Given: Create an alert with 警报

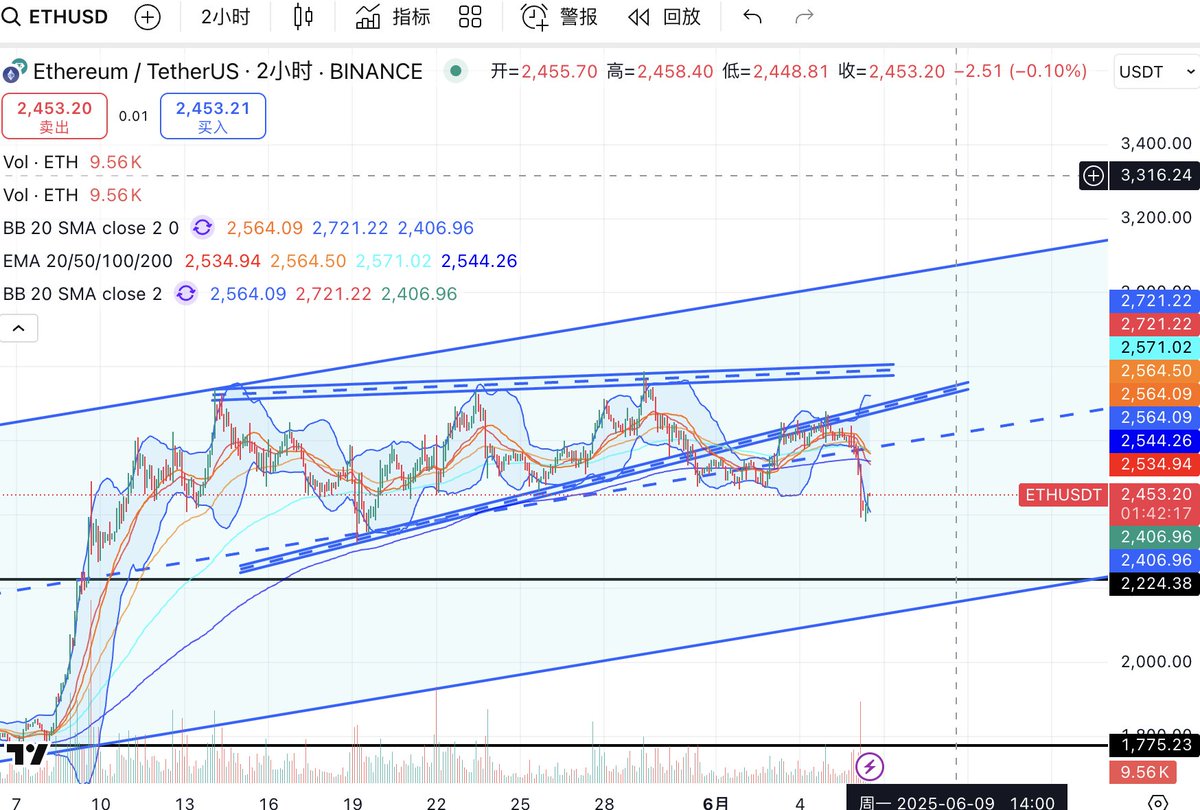Looking at the screenshot, I should [559, 17].
